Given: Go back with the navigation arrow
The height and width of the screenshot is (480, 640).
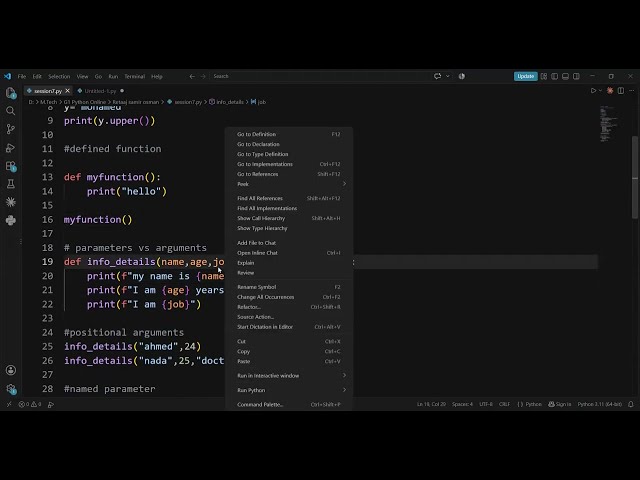Looking at the screenshot, I should [x=192, y=76].
